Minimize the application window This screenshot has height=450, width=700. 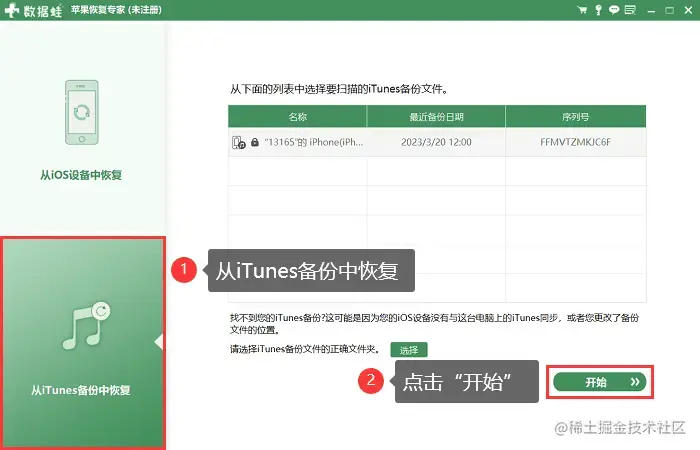click(x=651, y=10)
